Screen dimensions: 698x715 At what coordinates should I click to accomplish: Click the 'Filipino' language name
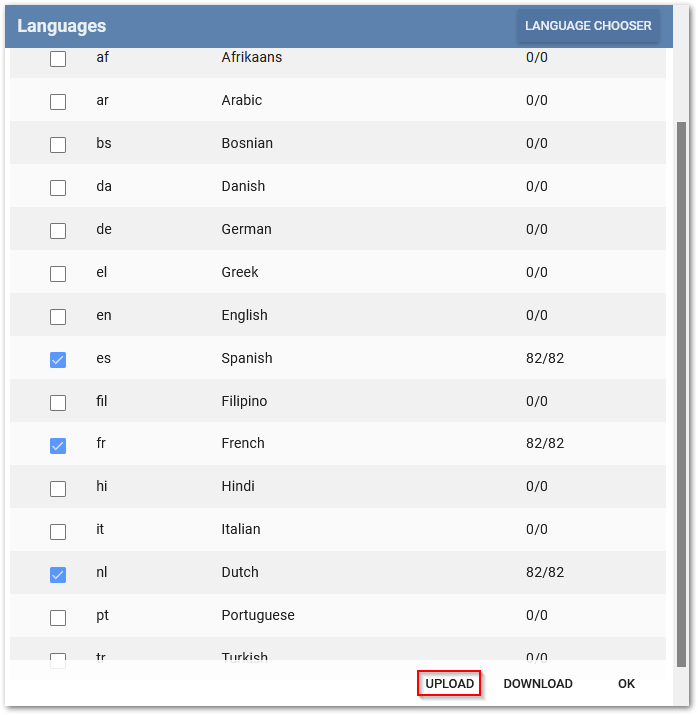(x=244, y=401)
